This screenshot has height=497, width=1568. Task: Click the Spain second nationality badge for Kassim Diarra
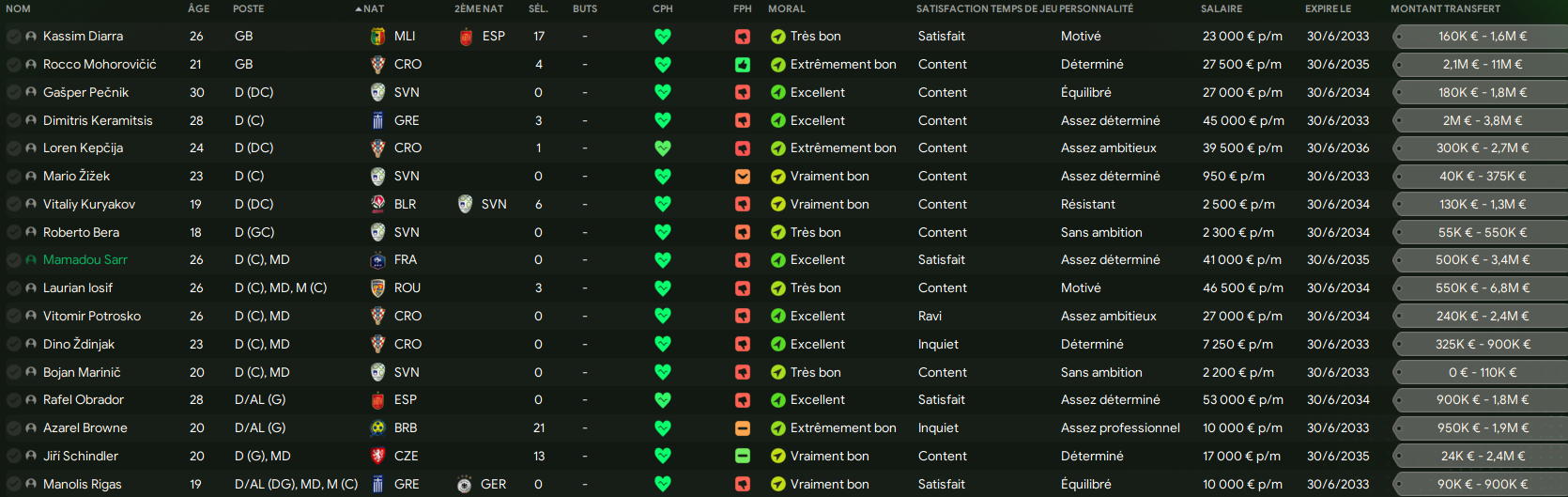466,37
